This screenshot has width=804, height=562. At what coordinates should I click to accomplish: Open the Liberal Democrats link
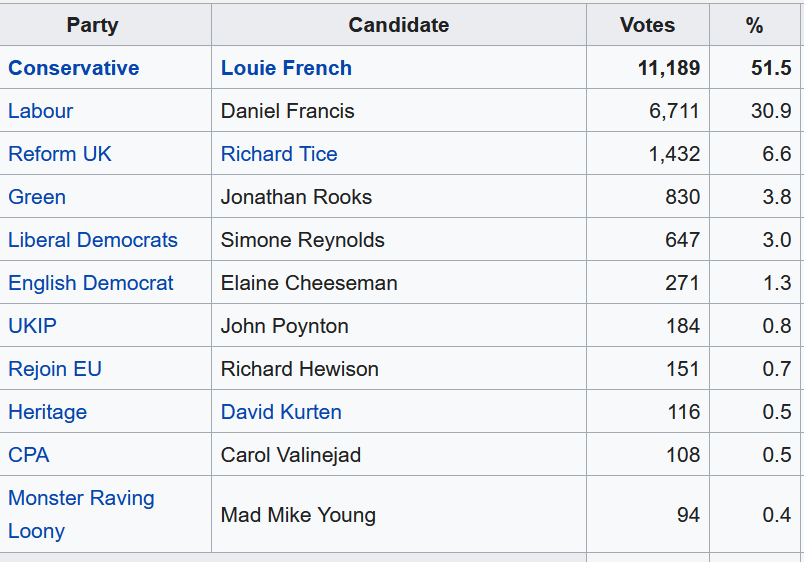pos(93,240)
